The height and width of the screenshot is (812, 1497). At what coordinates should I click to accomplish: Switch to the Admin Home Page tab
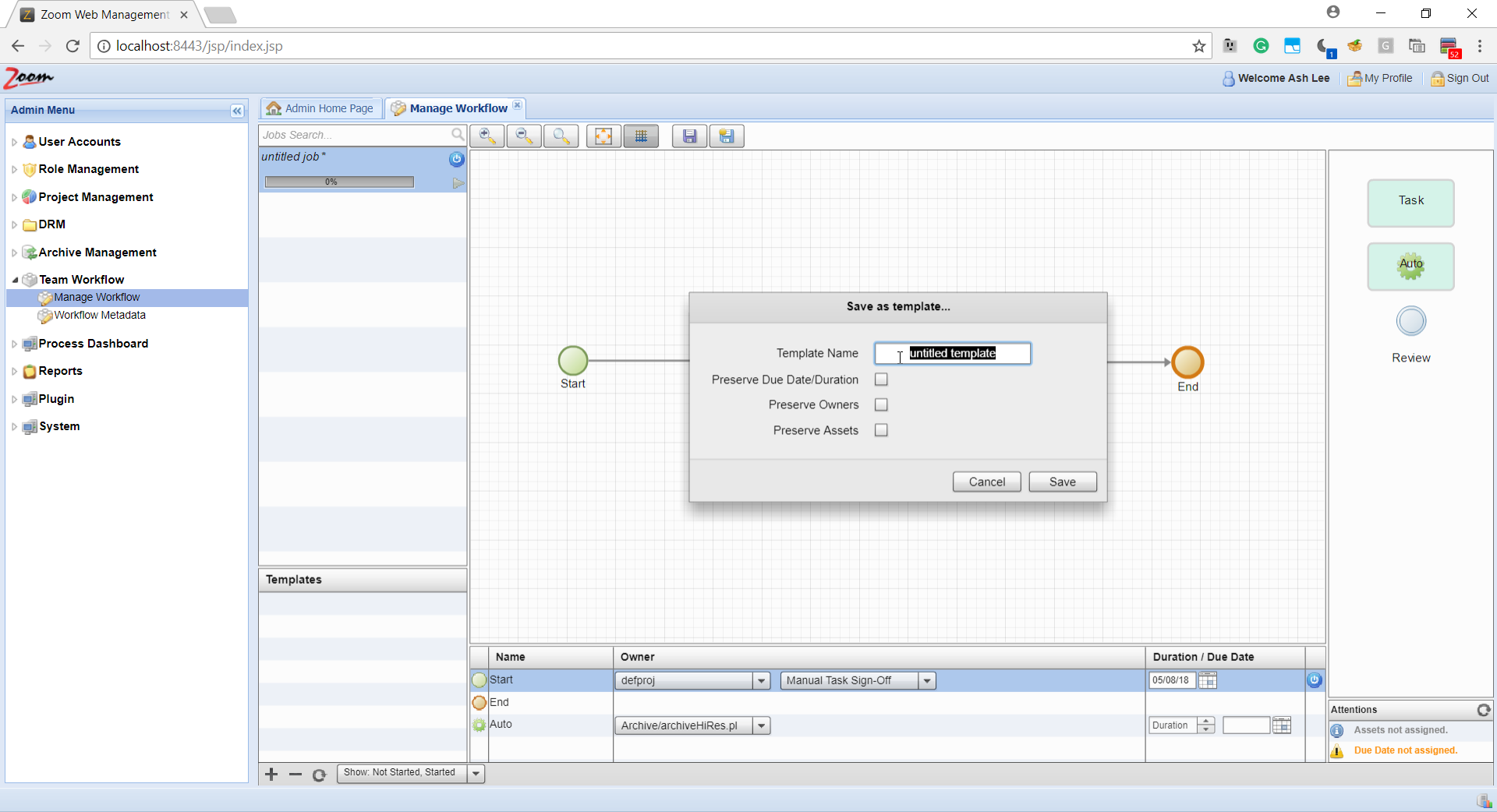click(x=320, y=108)
